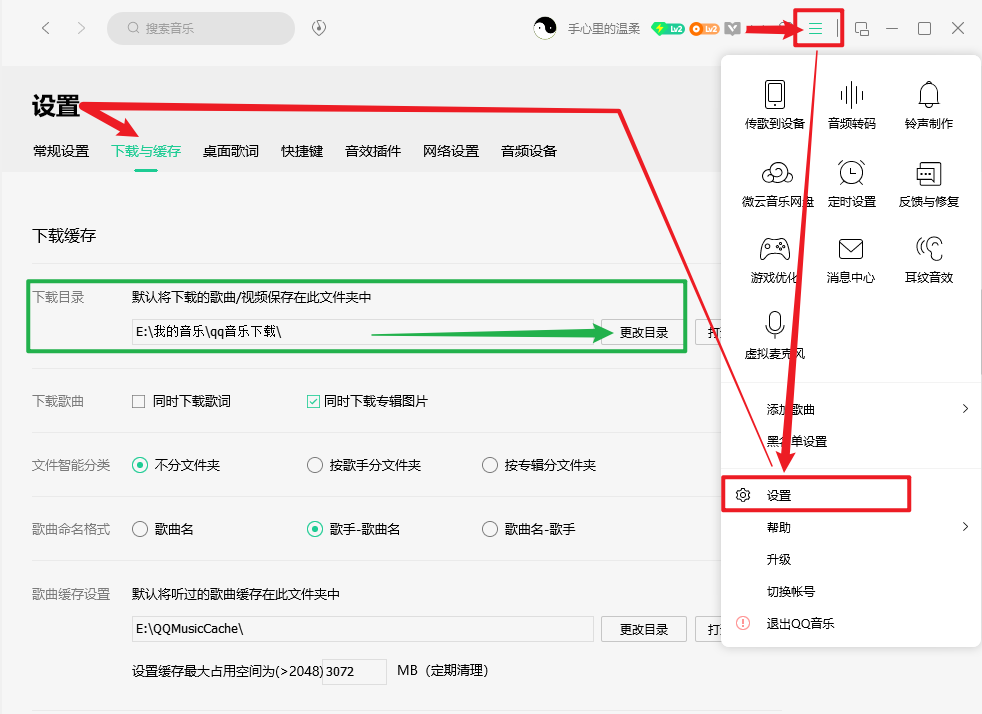Open 反馈与修复 feedback and repair
Screen dimensions: 982x714
coord(929,184)
